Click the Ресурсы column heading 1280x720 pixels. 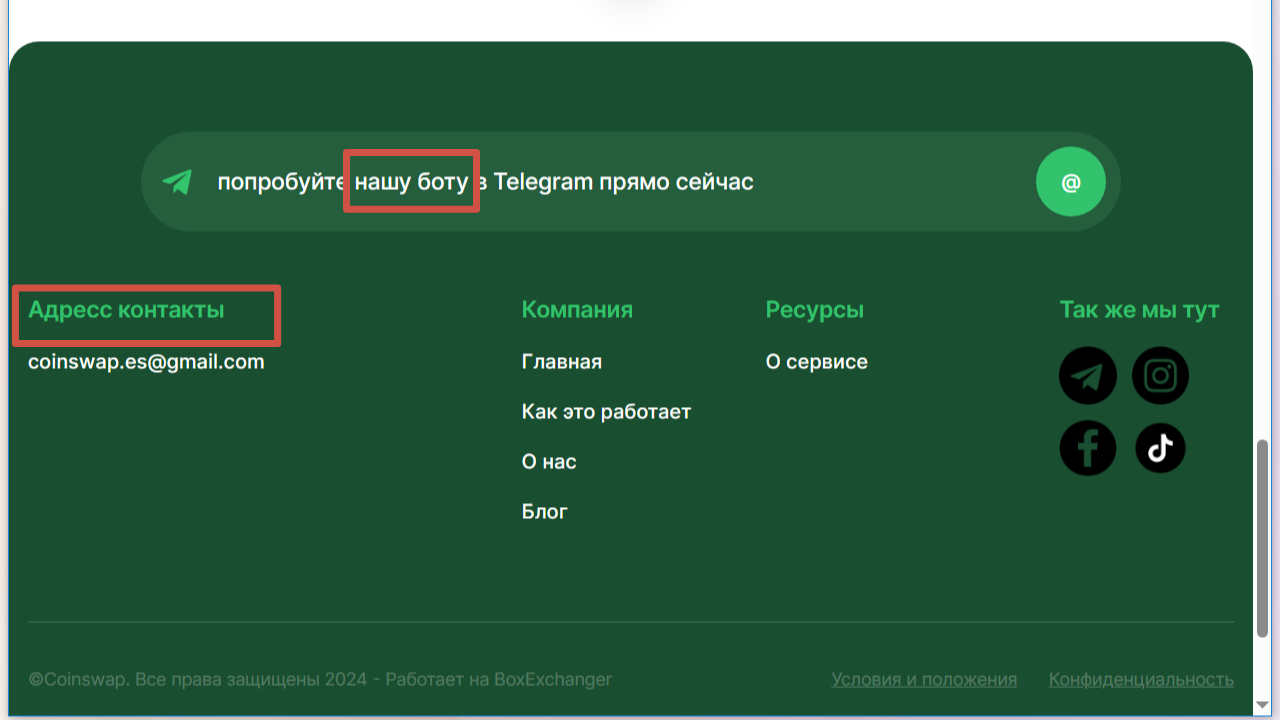point(814,310)
